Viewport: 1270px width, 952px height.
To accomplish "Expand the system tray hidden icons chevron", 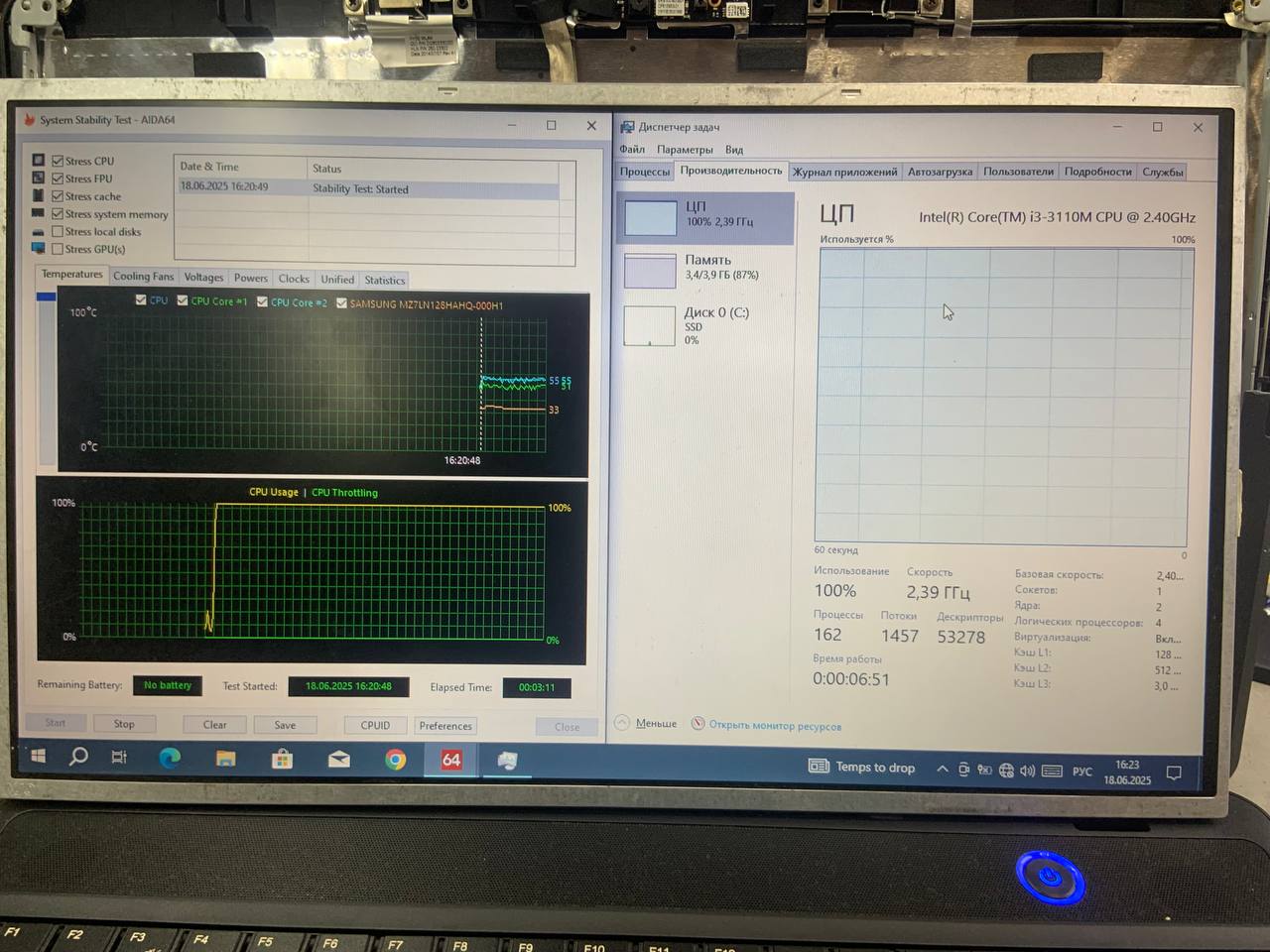I will tap(942, 769).
